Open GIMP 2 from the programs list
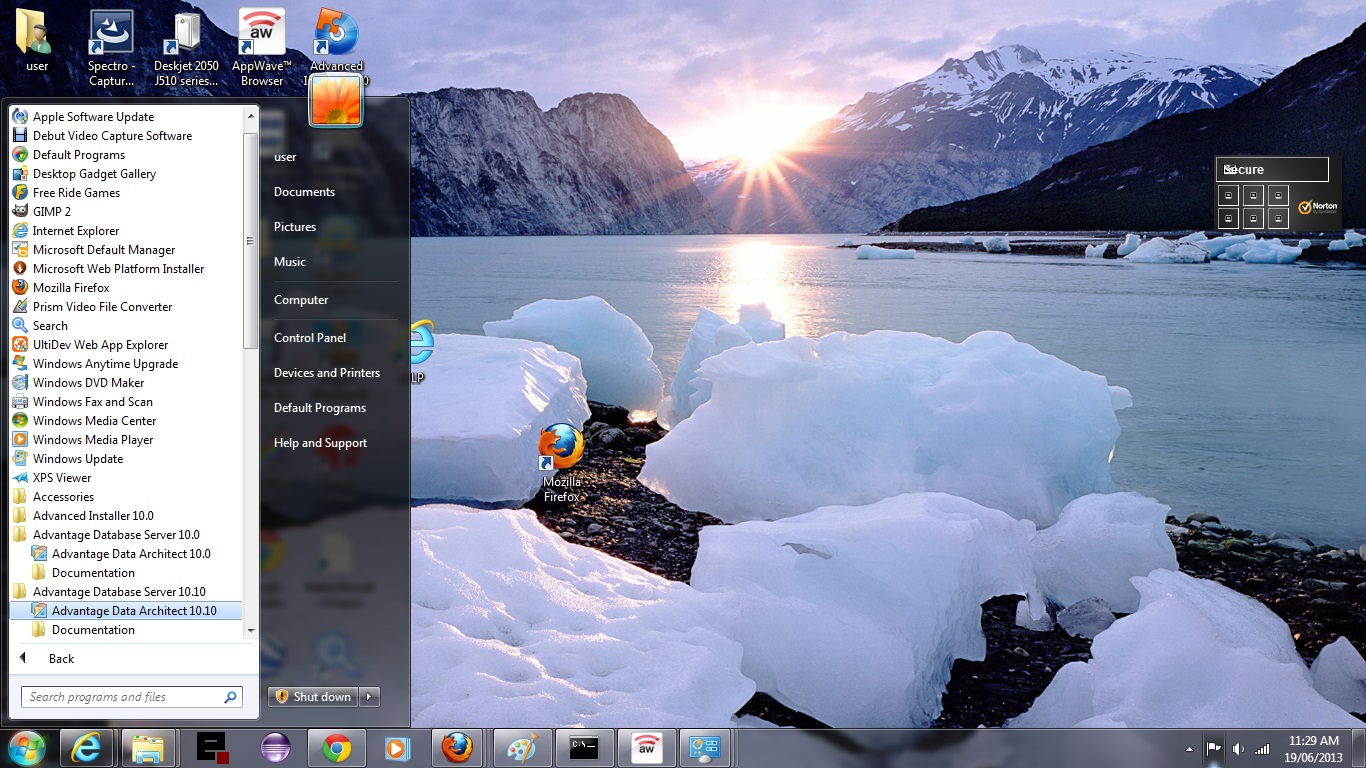Image resolution: width=1366 pixels, height=768 pixels. click(x=52, y=212)
